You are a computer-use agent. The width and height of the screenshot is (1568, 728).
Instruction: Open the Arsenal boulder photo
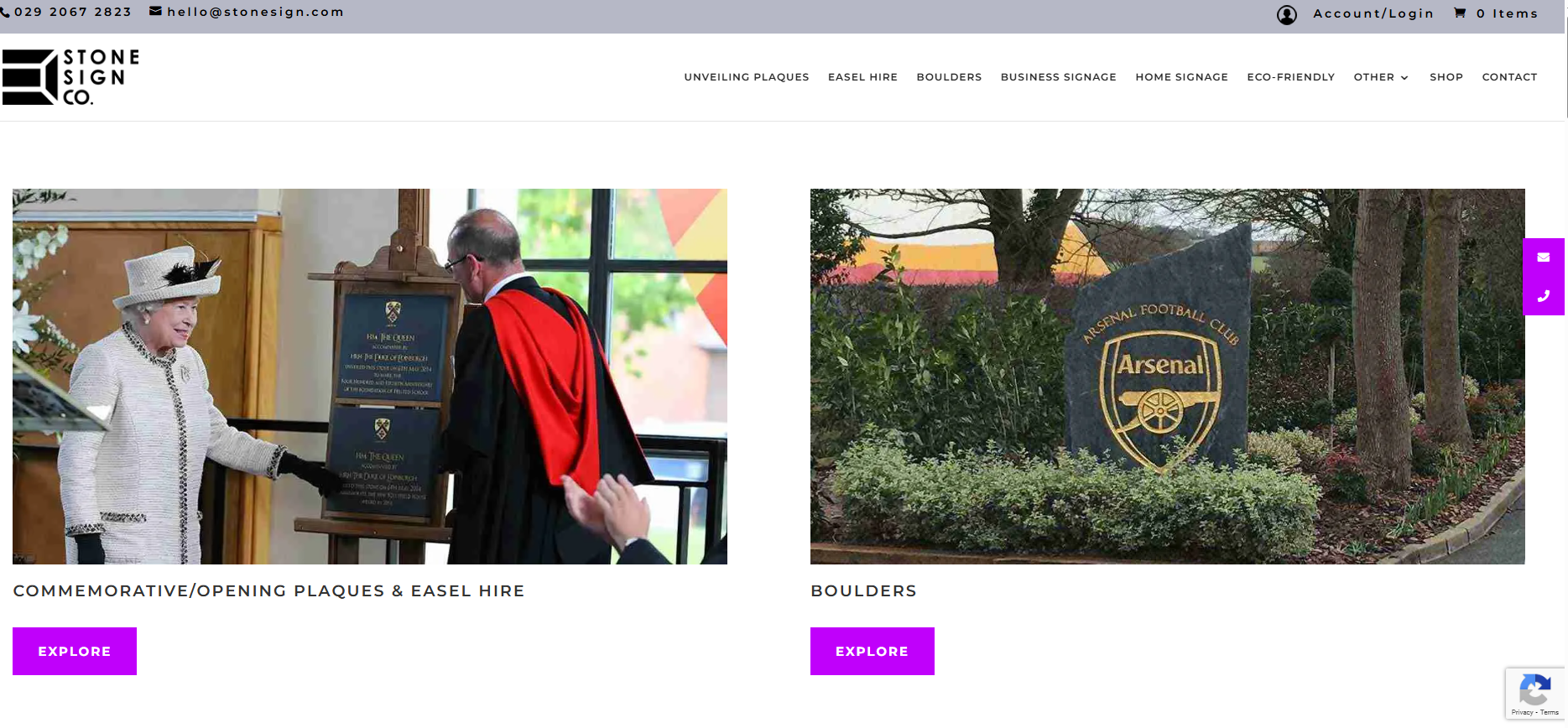pos(1168,377)
